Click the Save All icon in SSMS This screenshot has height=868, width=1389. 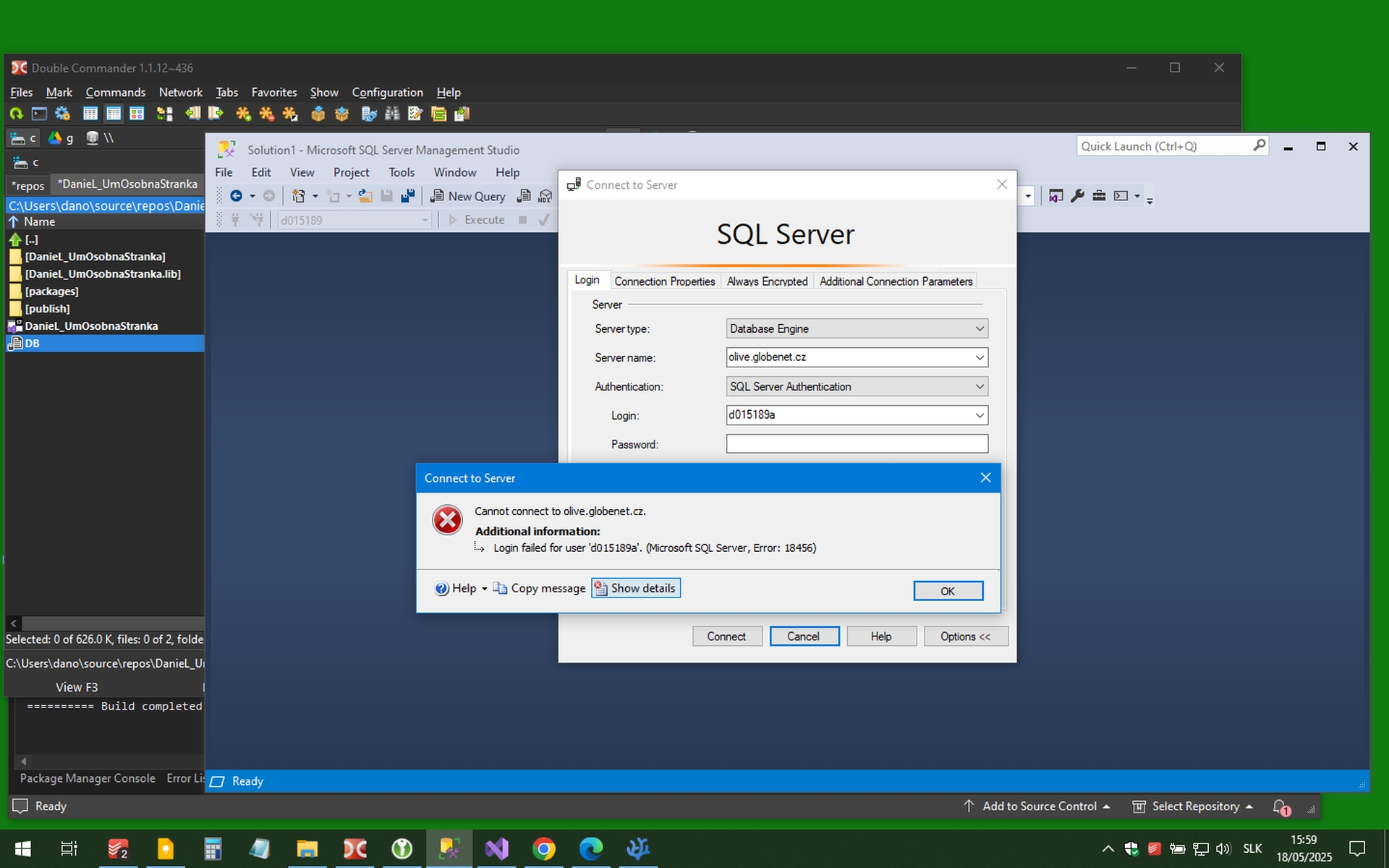click(x=408, y=196)
